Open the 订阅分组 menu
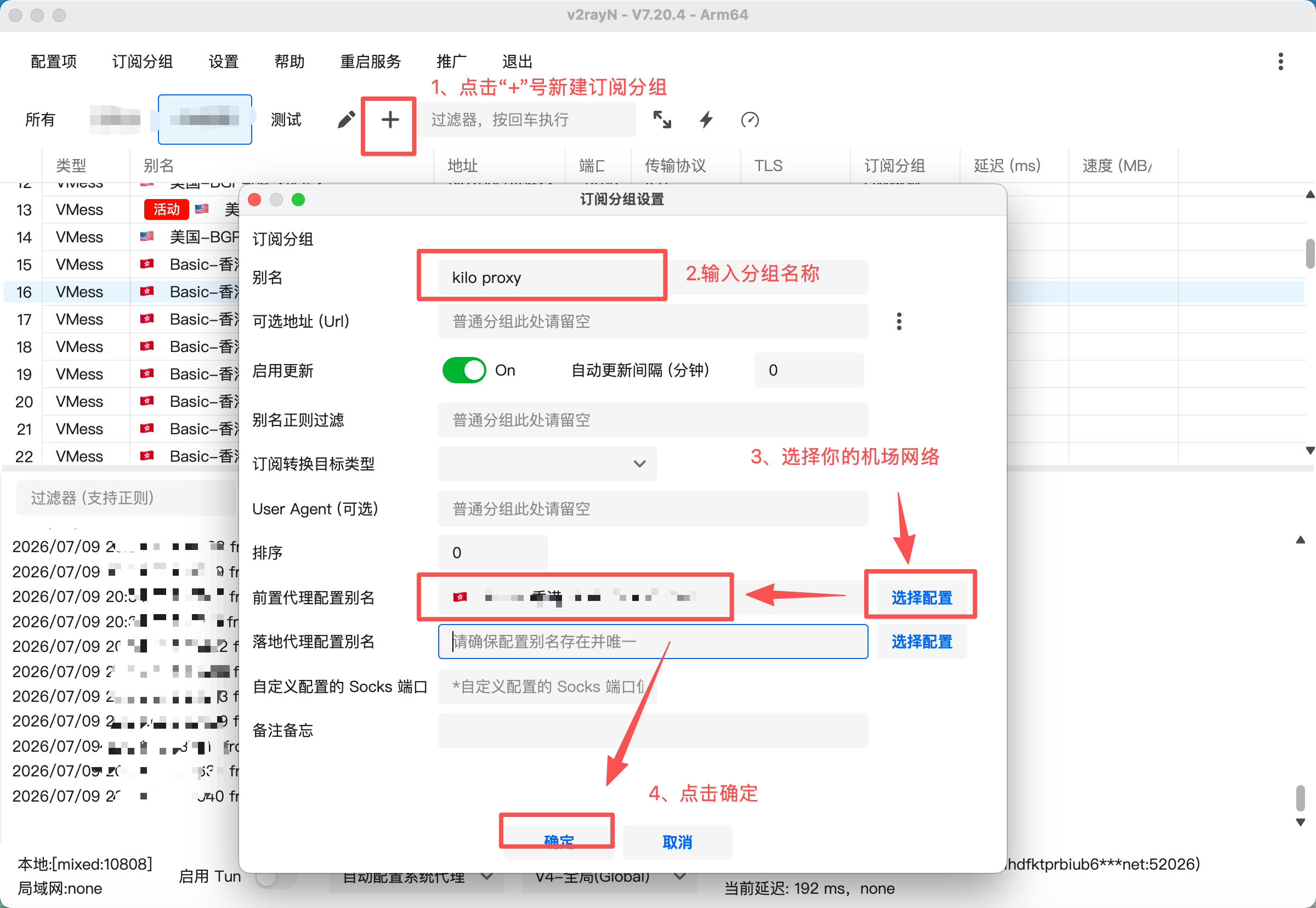1316x908 pixels. (x=142, y=61)
